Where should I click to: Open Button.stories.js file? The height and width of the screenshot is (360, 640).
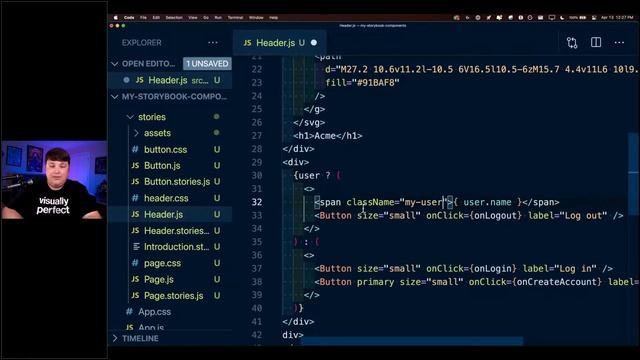click(177, 182)
